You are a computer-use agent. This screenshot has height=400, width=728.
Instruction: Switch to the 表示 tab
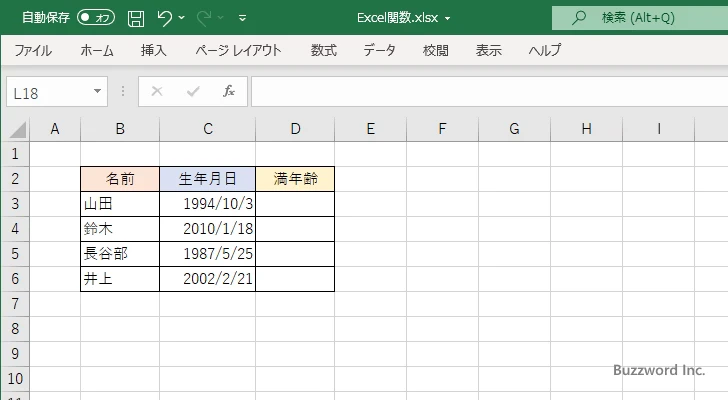tap(488, 50)
